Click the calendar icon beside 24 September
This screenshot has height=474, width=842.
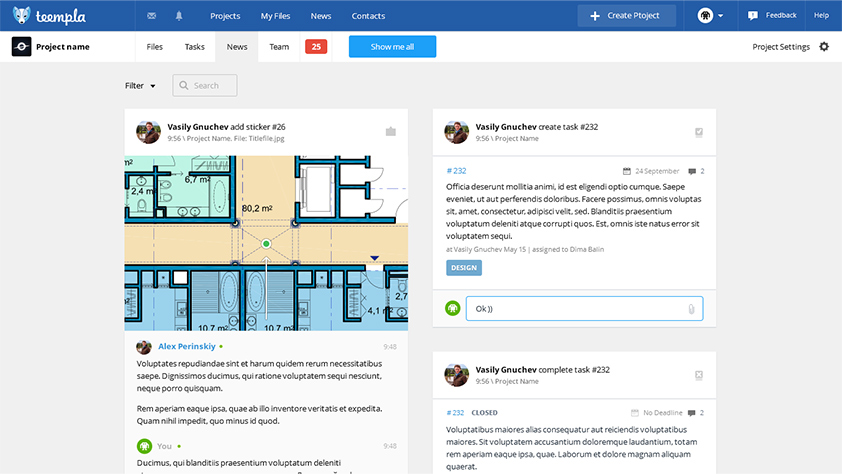coord(627,171)
